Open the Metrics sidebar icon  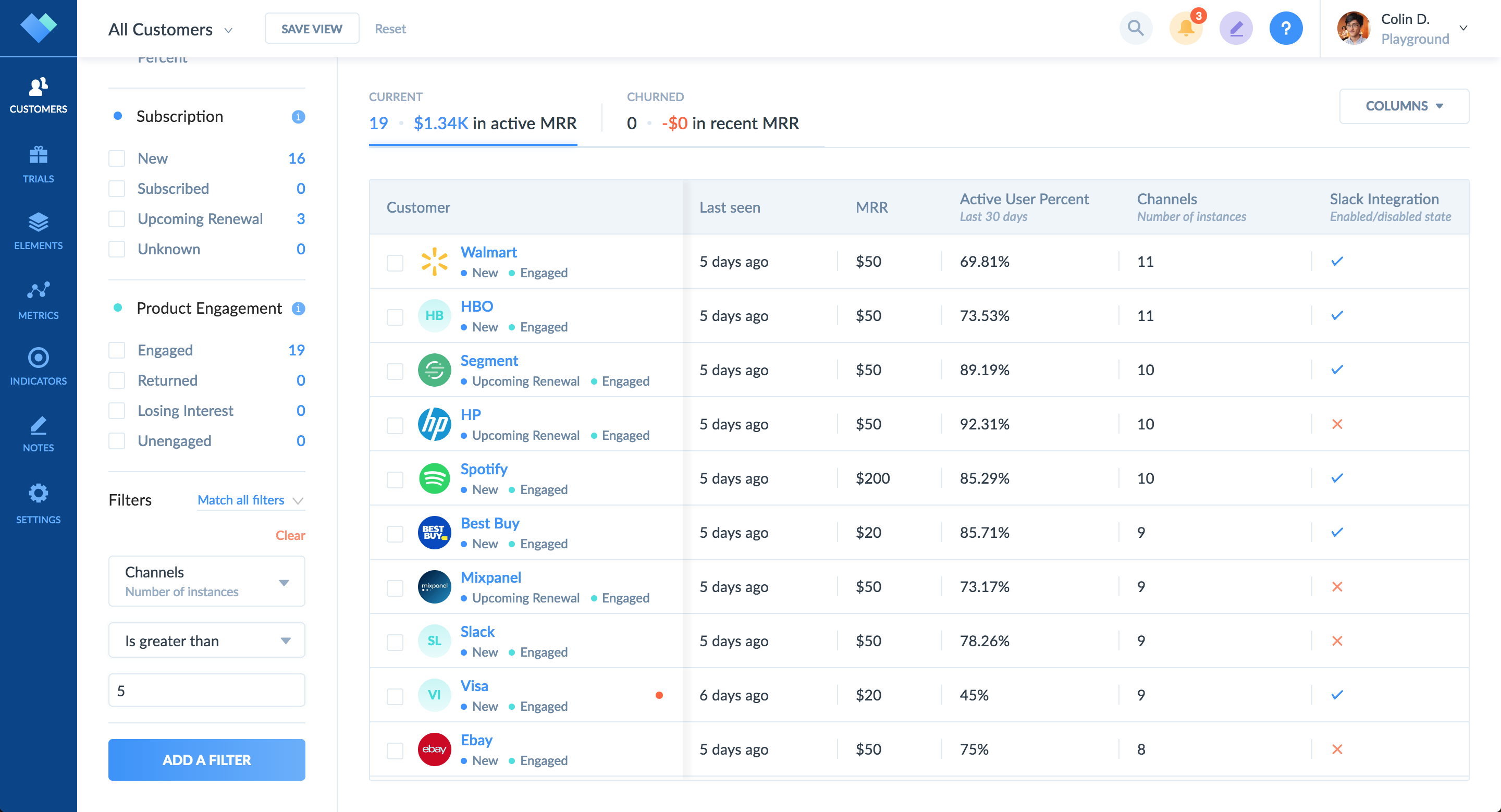point(38,301)
